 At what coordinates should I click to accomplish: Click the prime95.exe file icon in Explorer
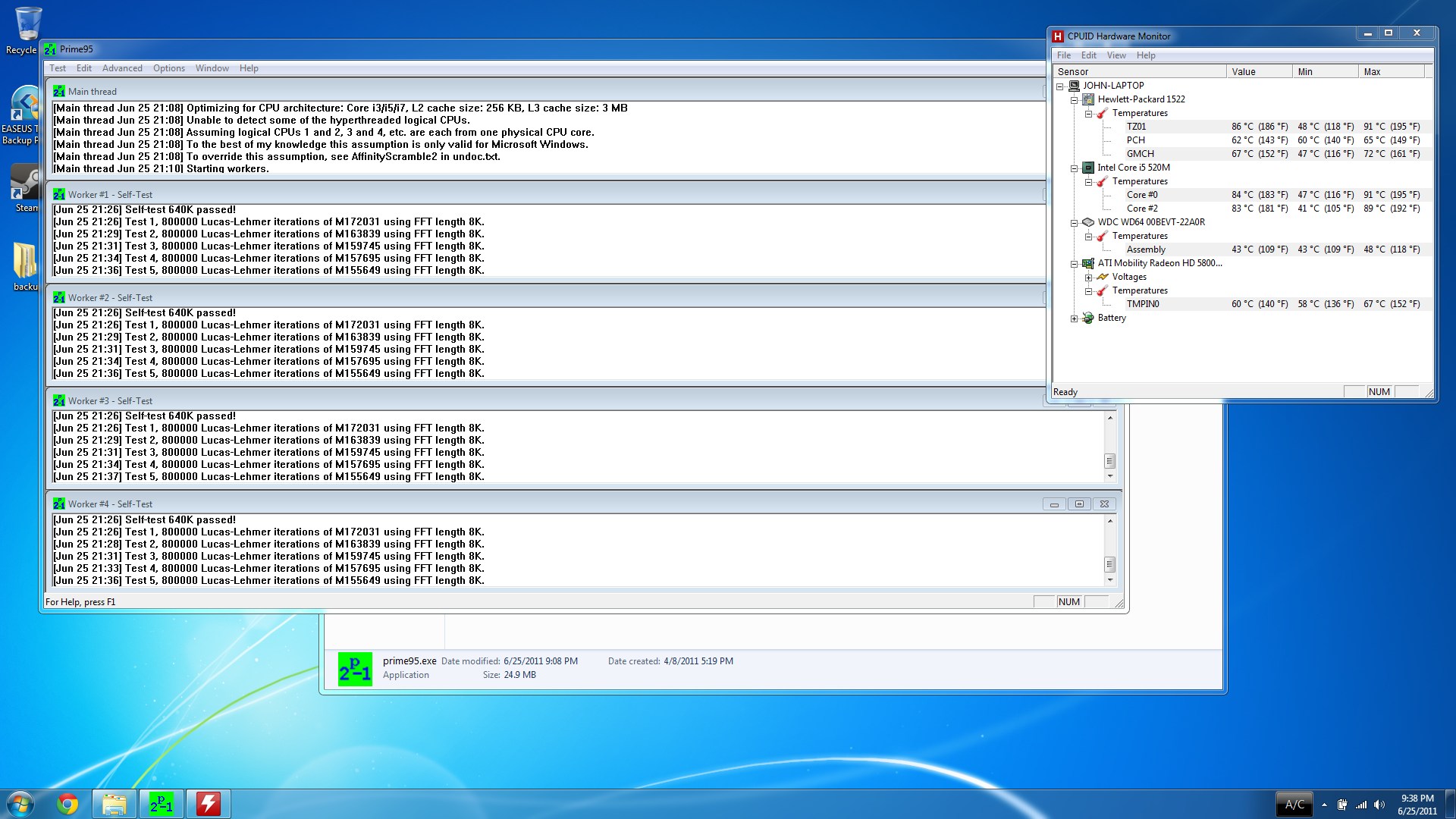point(355,669)
